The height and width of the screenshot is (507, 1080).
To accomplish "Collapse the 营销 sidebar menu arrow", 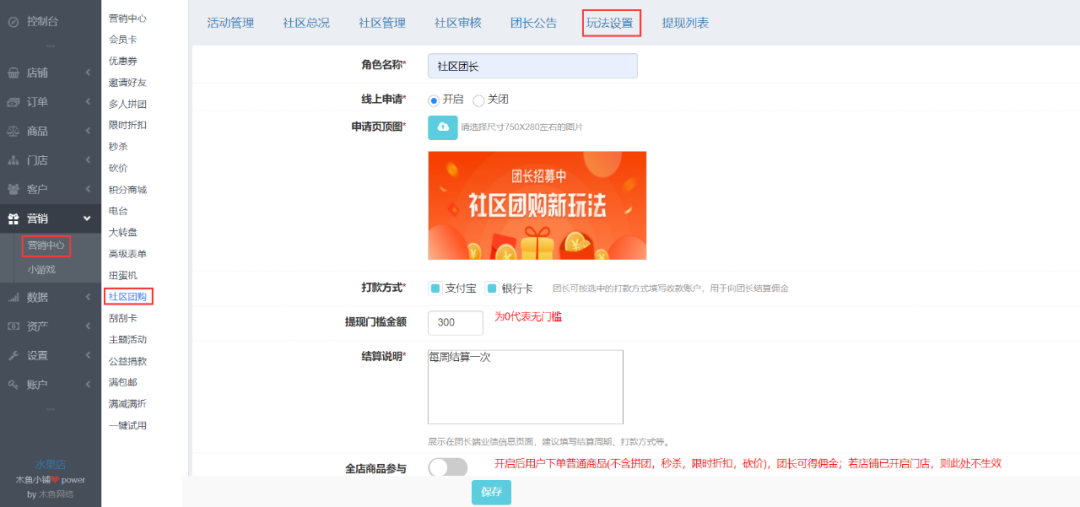I will 88,218.
